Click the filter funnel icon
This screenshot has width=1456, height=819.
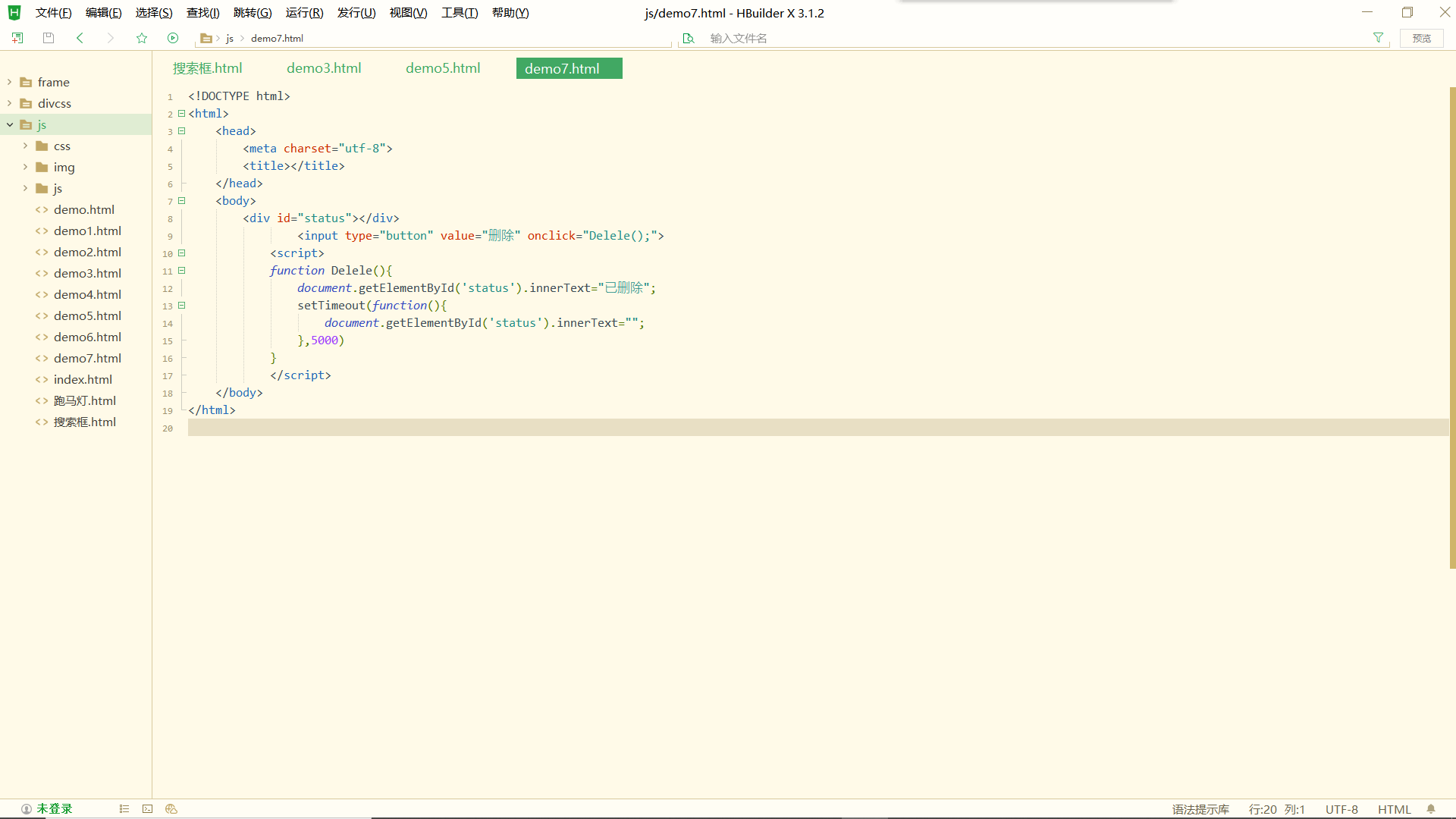[x=1378, y=38]
